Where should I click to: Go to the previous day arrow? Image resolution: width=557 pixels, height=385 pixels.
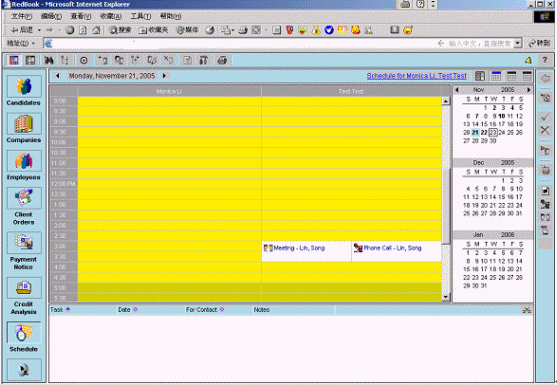[58, 76]
